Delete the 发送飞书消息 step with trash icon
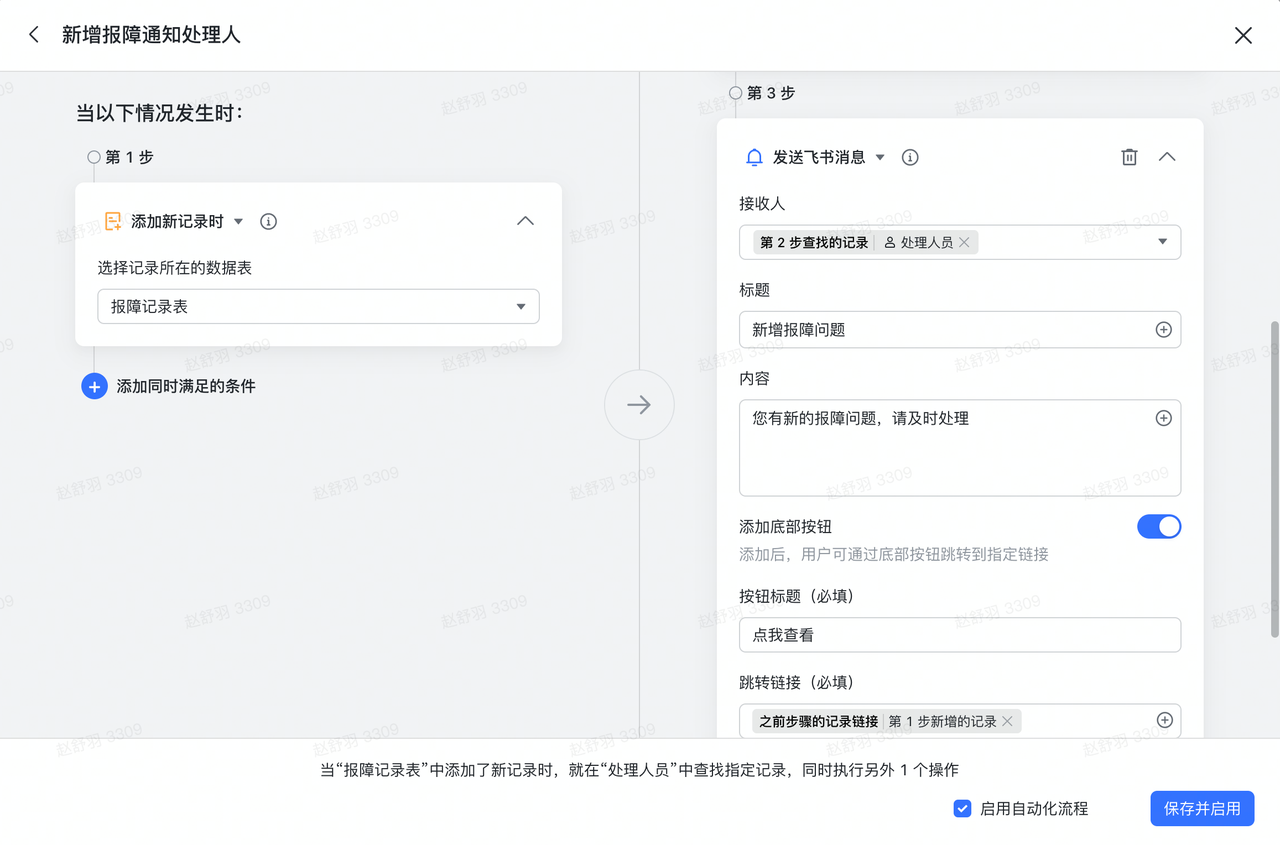 coord(1129,157)
